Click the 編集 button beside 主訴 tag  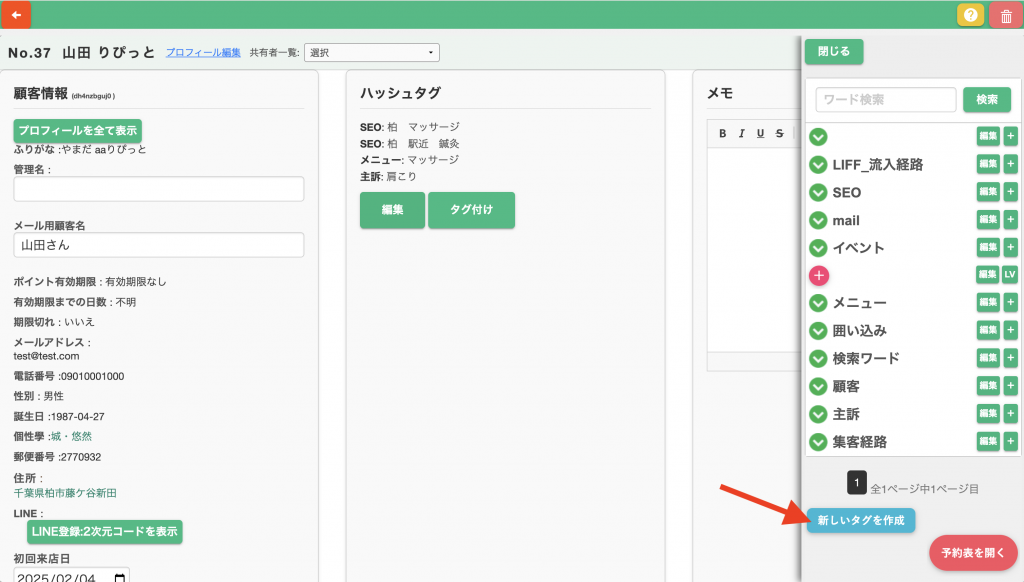987,414
